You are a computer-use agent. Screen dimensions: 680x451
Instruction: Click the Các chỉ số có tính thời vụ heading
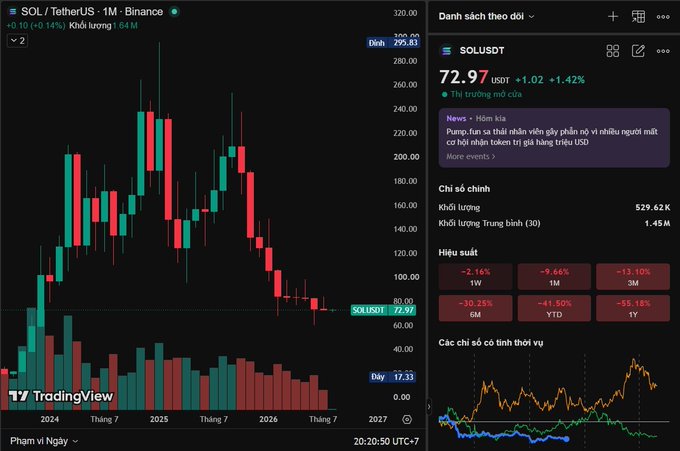click(x=490, y=343)
